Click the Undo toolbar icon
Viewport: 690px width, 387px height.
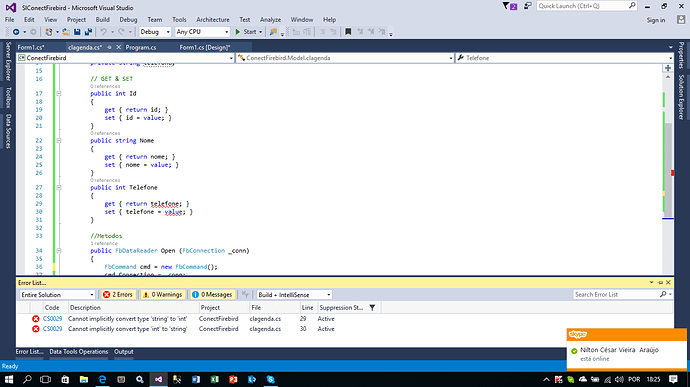(x=103, y=32)
